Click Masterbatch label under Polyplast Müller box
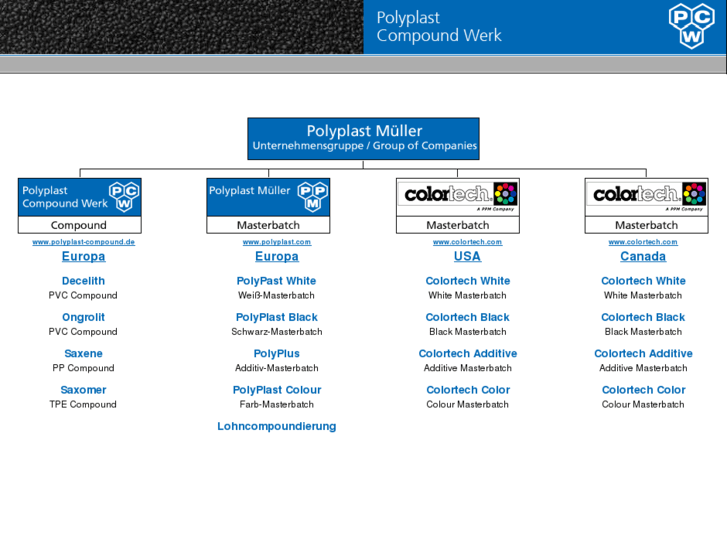Screen dimensions: 727x545 click(x=268, y=225)
